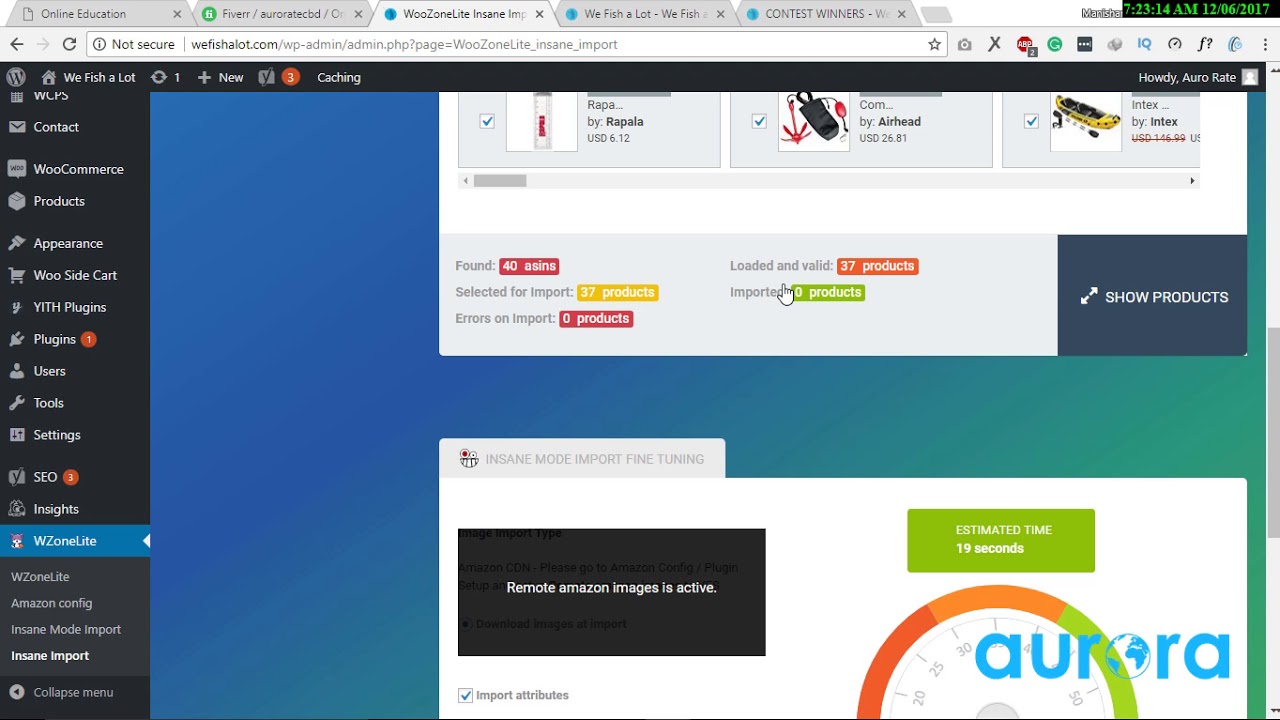This screenshot has width=1280, height=720.
Task: Uncheck the Intex product checkbox
Action: (1031, 121)
